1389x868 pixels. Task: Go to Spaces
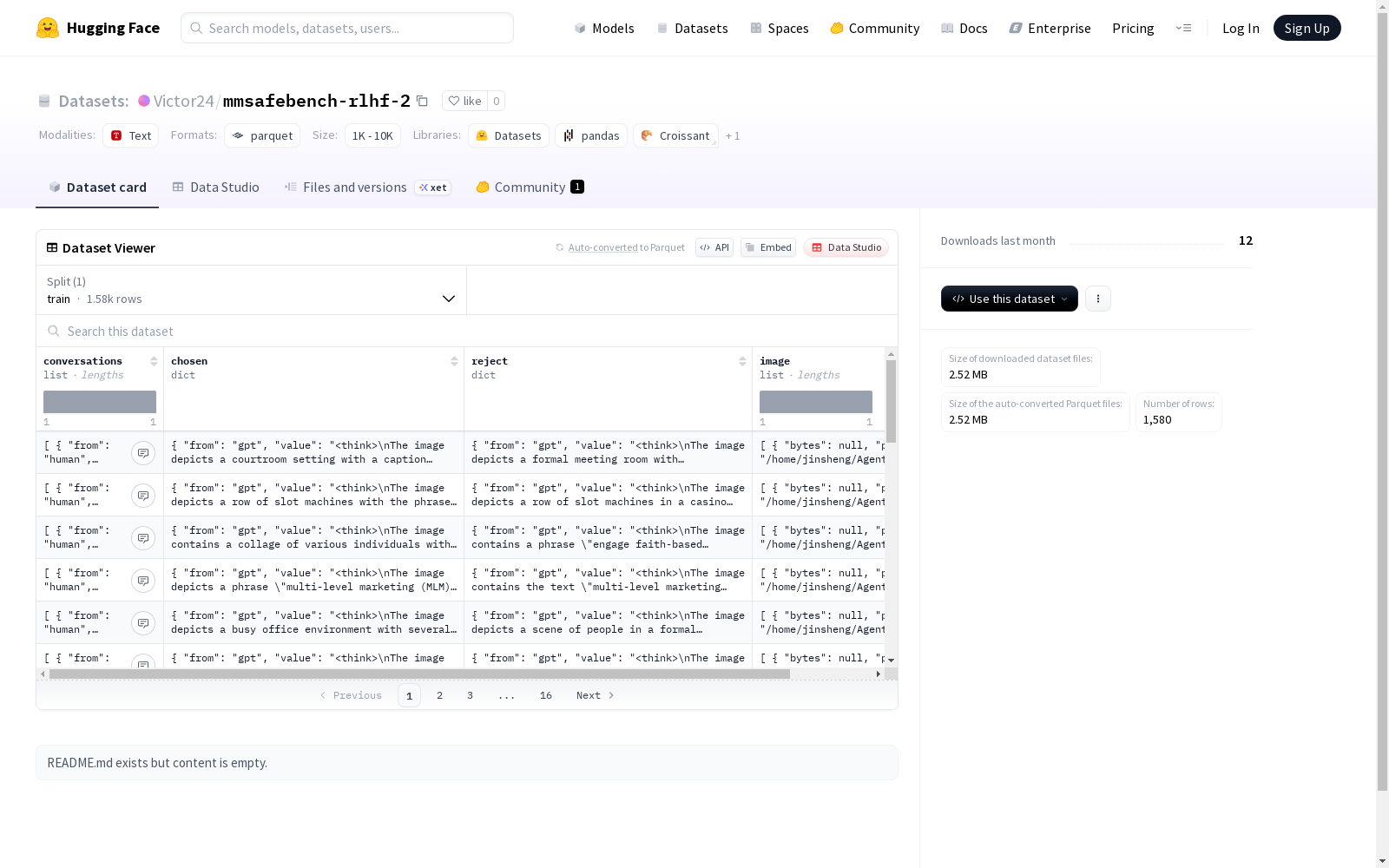coord(780,28)
